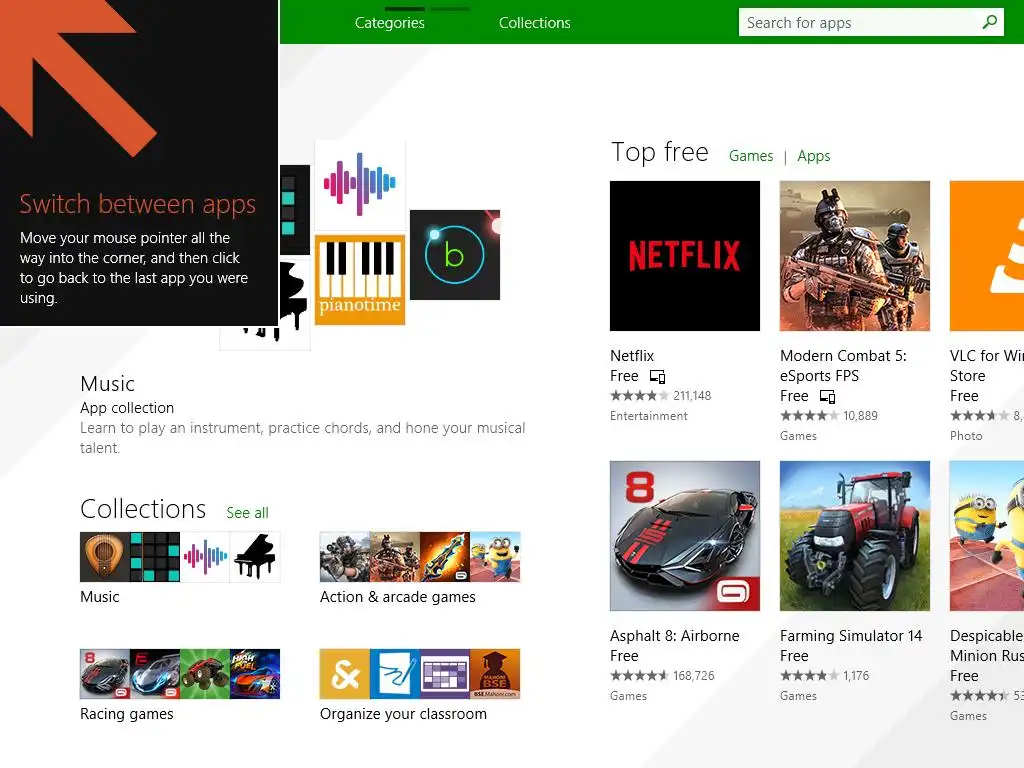
Task: Click teal grid icon in Music collection
Action: 155,557
